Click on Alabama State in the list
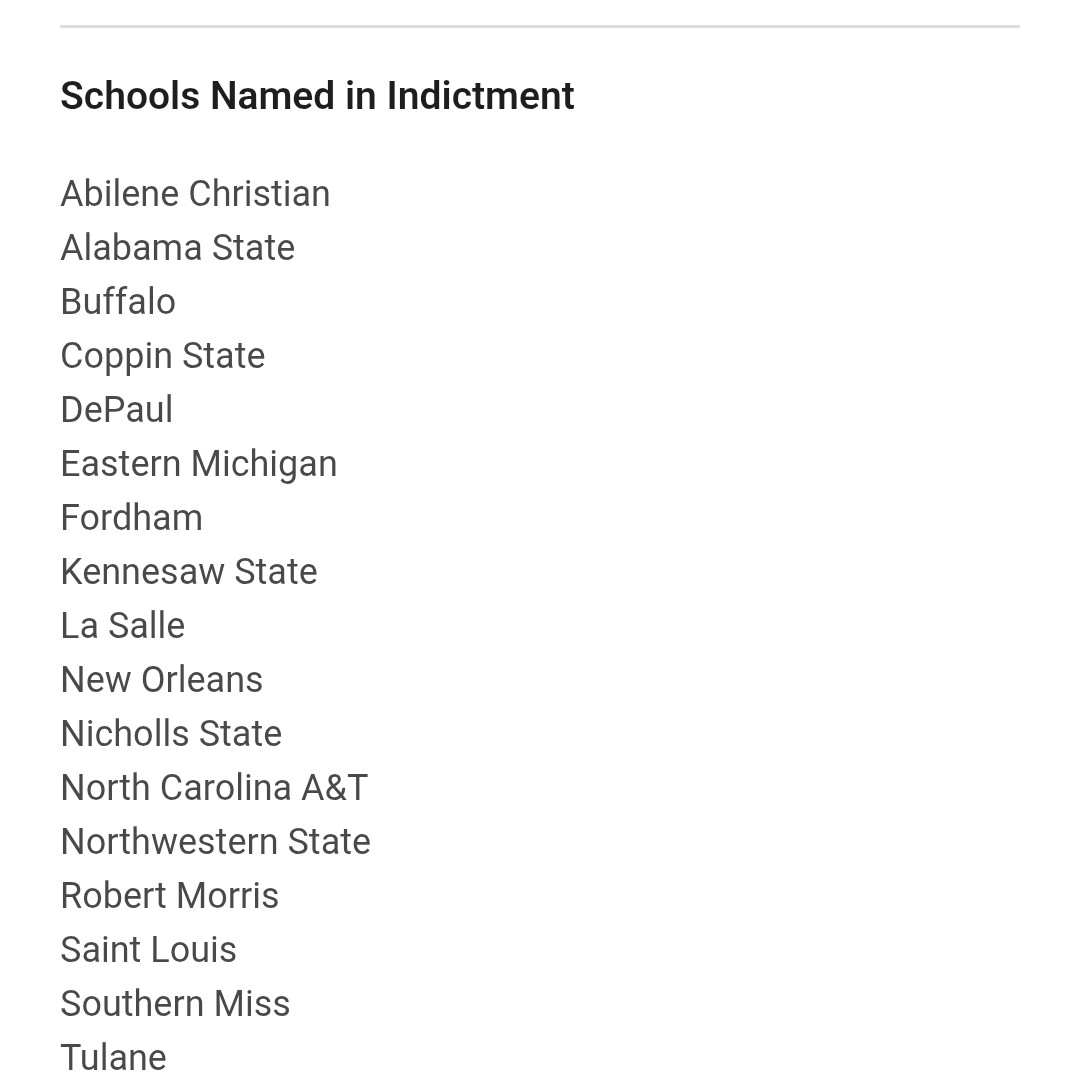 coord(177,248)
